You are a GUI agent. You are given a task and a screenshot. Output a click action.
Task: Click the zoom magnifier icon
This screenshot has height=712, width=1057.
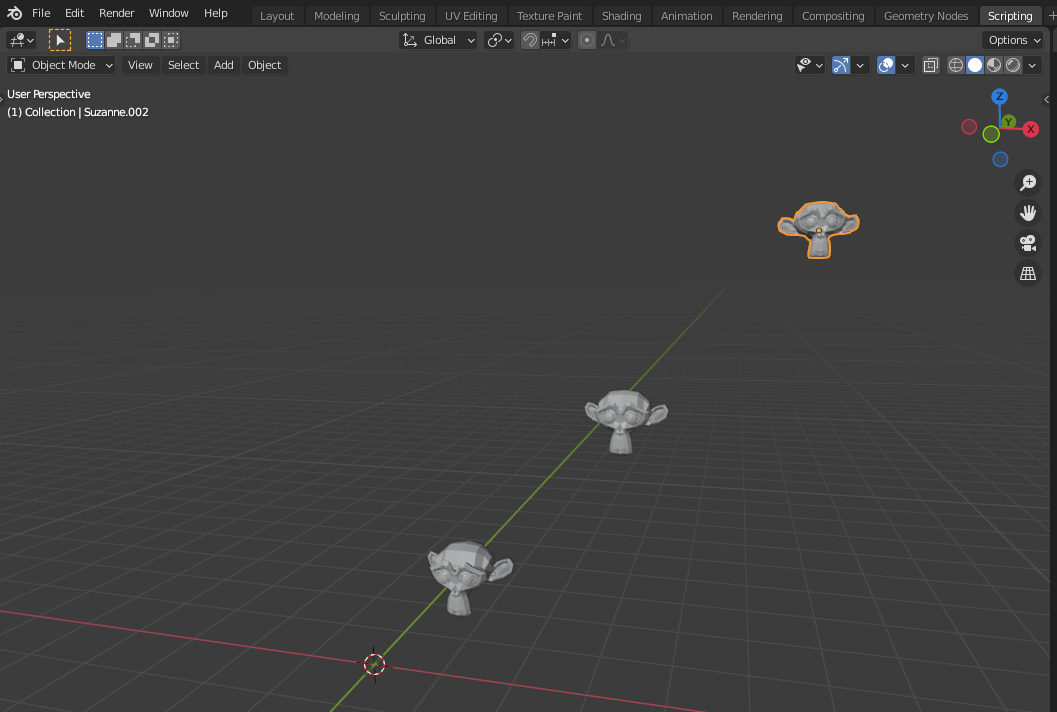click(x=1028, y=183)
